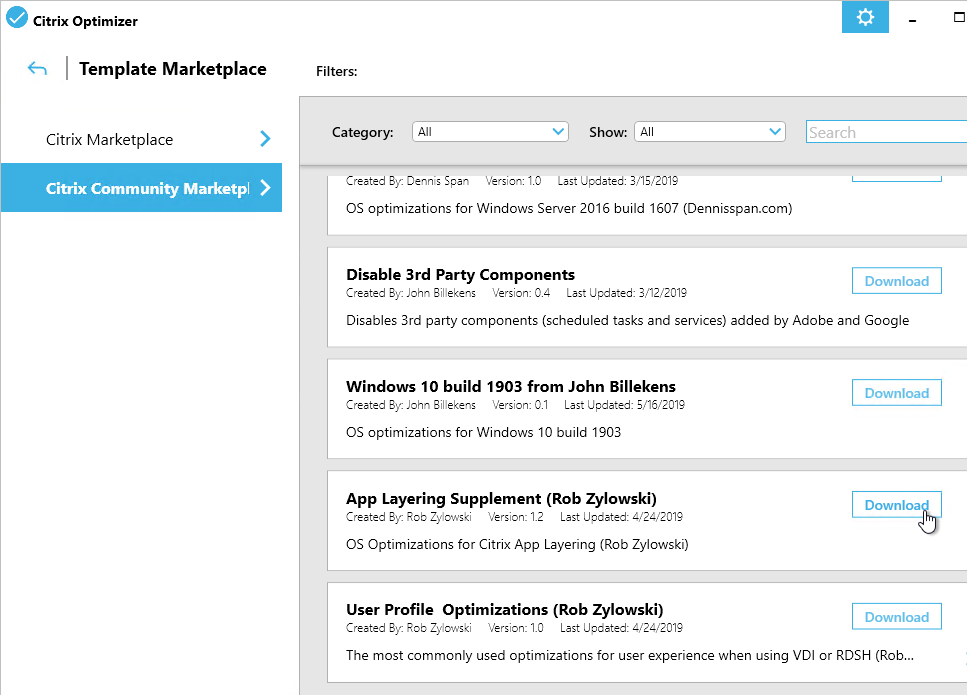The image size is (967, 695).
Task: Click 'Version: 1.2' on App Layering card
Action: point(516,517)
